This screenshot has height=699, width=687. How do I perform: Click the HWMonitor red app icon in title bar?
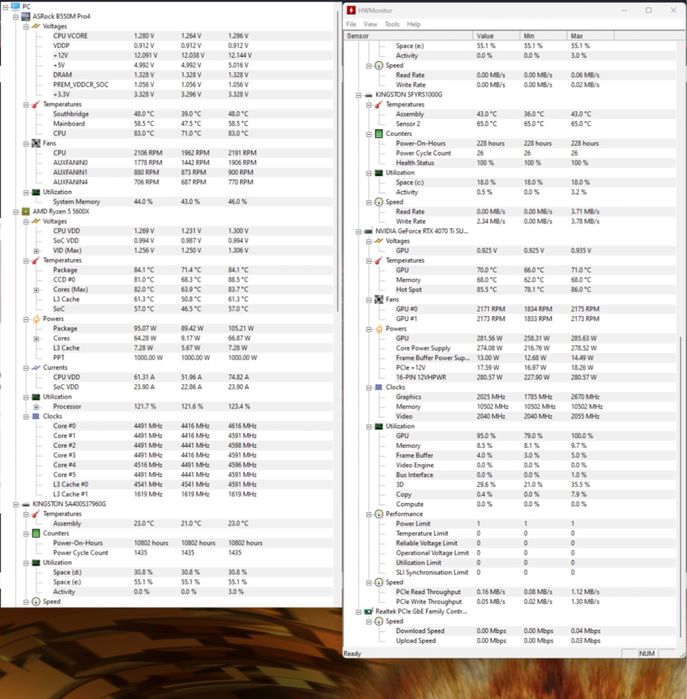pyautogui.click(x=351, y=10)
